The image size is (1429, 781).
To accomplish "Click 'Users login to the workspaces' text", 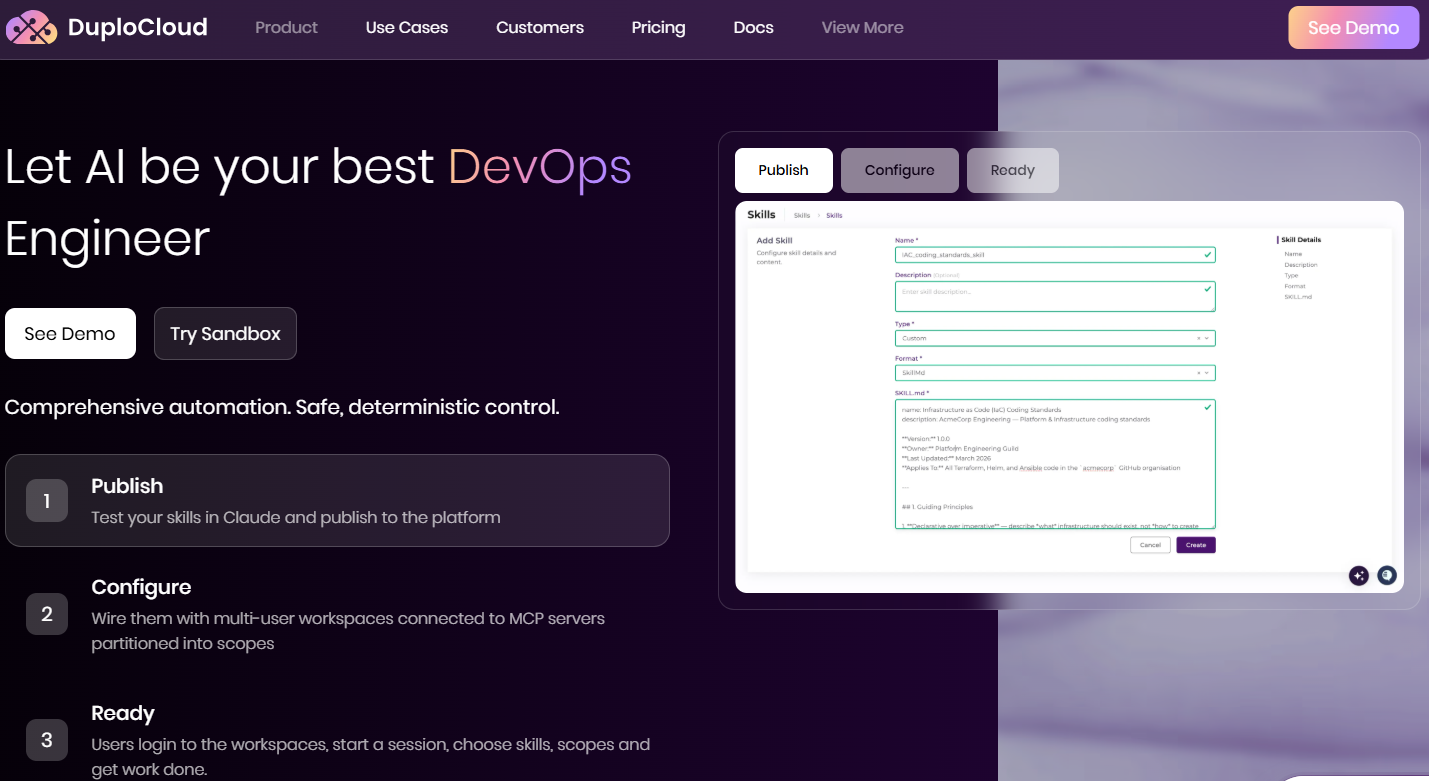I will click(x=370, y=757).
